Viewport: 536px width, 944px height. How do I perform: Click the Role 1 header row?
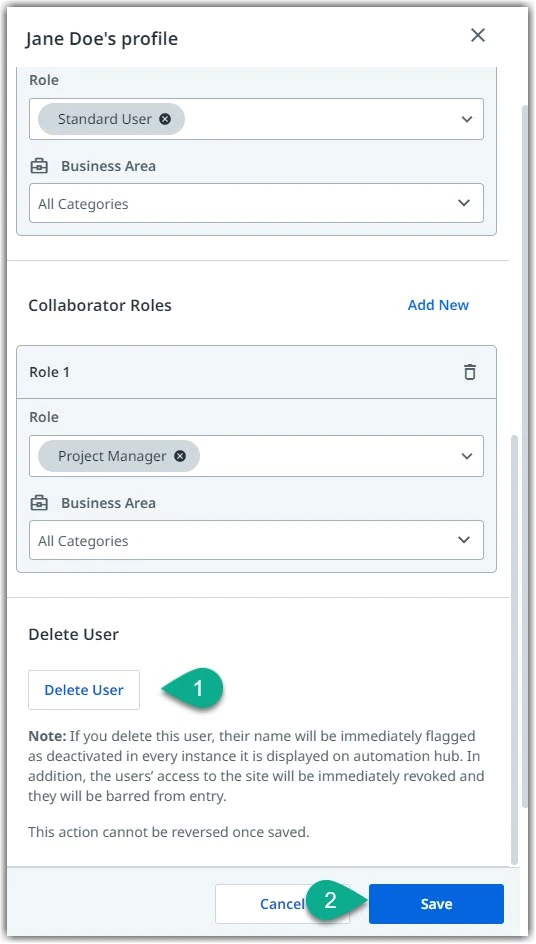256,372
